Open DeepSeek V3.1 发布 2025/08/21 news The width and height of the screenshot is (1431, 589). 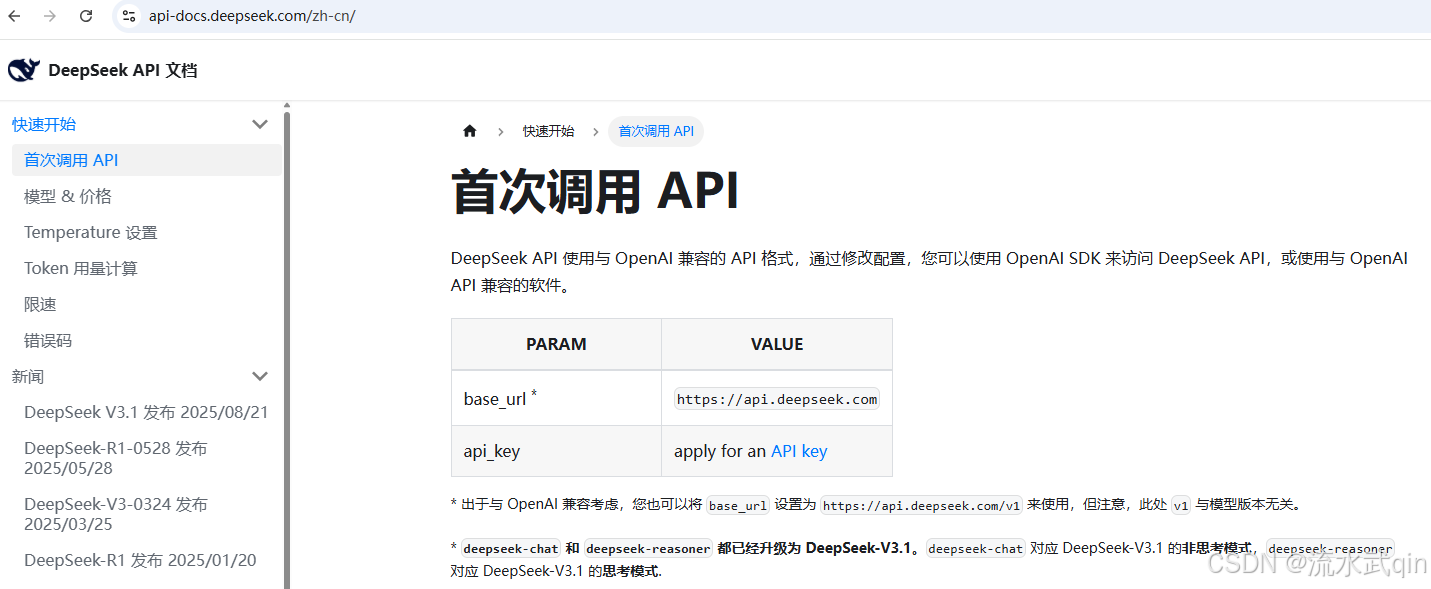pos(146,412)
